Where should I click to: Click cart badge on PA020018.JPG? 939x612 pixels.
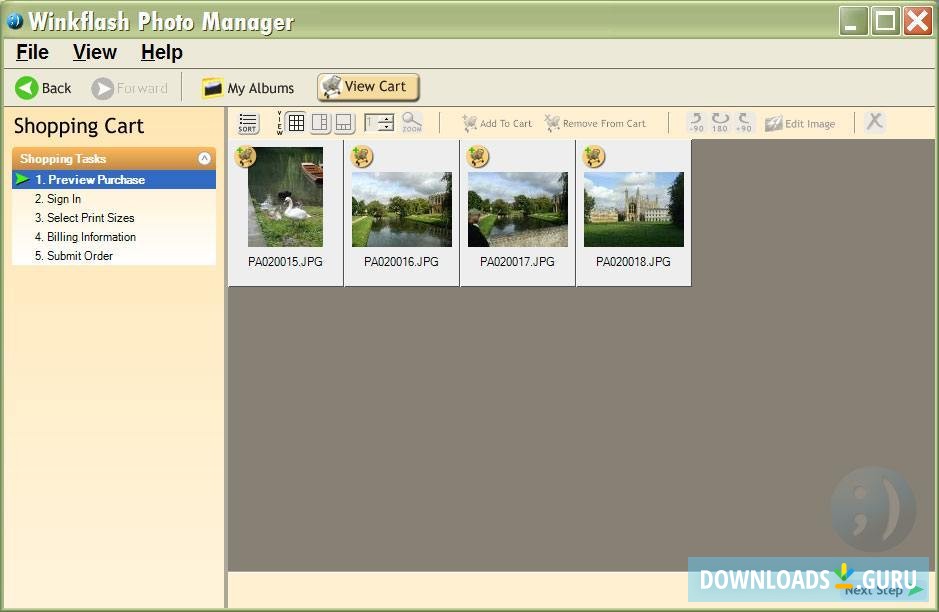[x=594, y=156]
